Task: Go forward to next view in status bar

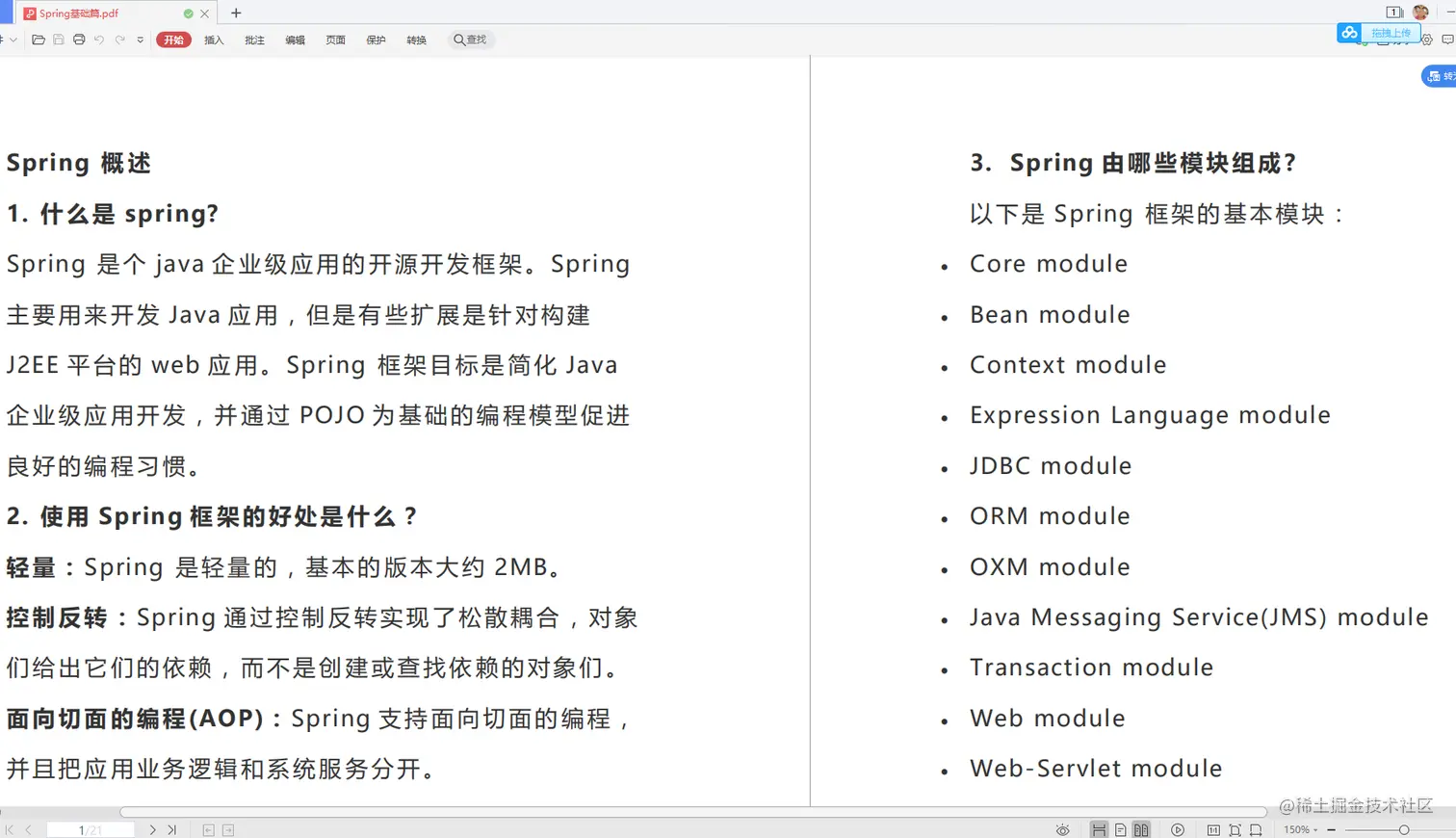Action: point(228,829)
